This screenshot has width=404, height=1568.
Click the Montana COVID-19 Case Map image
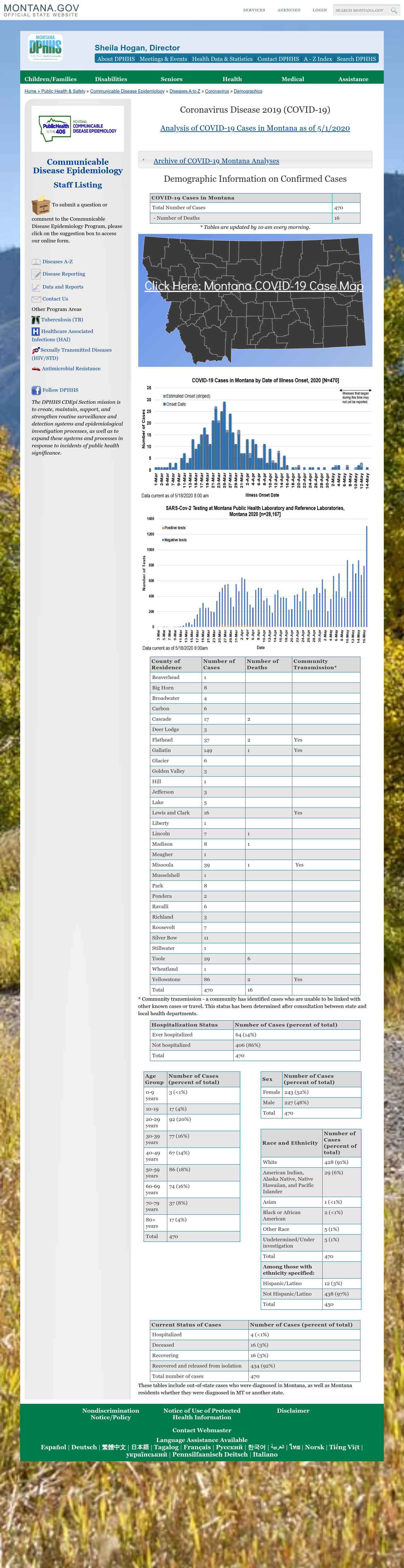[255, 301]
